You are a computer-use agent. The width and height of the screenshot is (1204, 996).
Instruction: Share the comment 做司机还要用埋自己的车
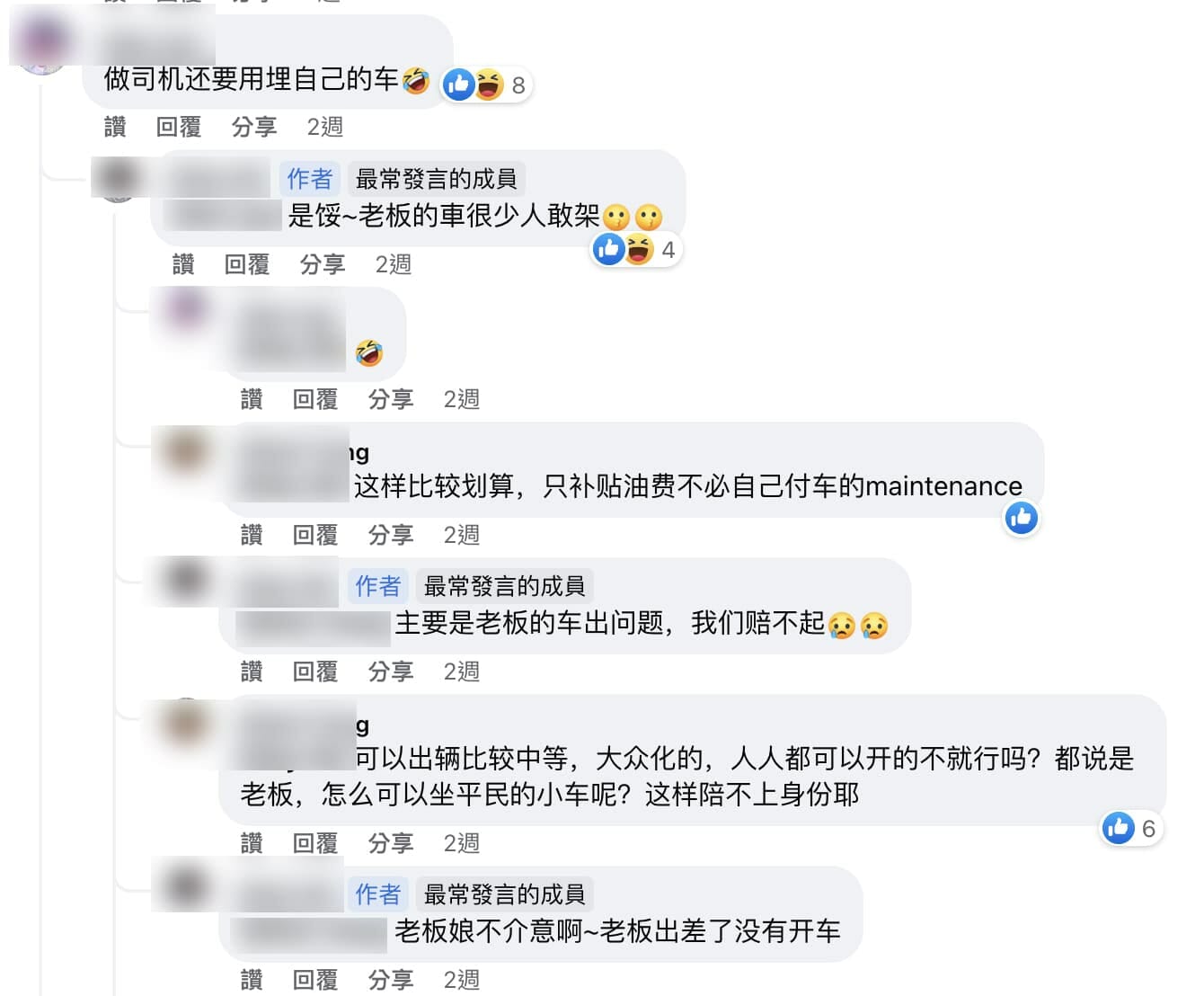coord(254,127)
